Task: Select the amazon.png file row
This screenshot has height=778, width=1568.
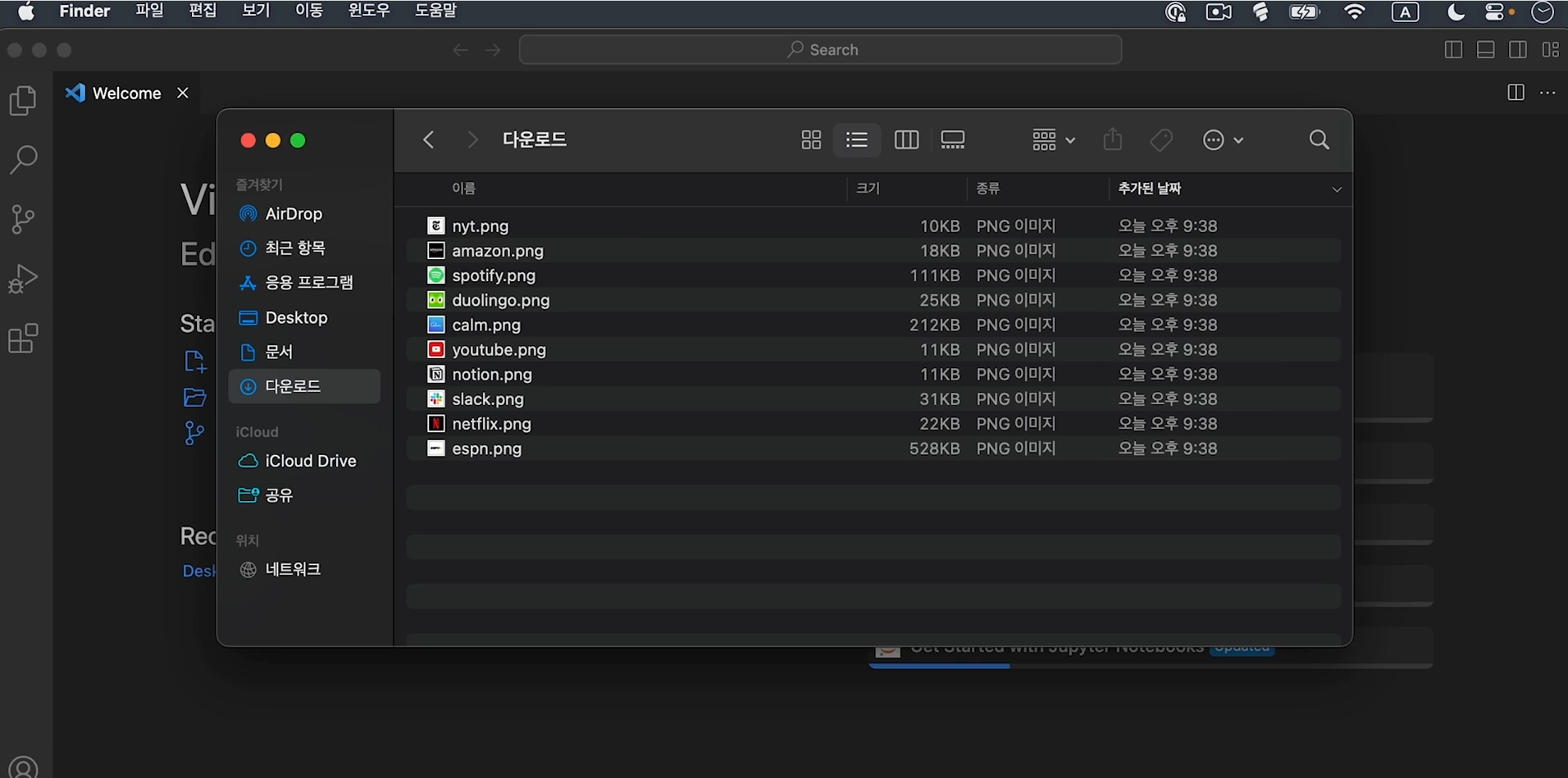Action: point(873,250)
